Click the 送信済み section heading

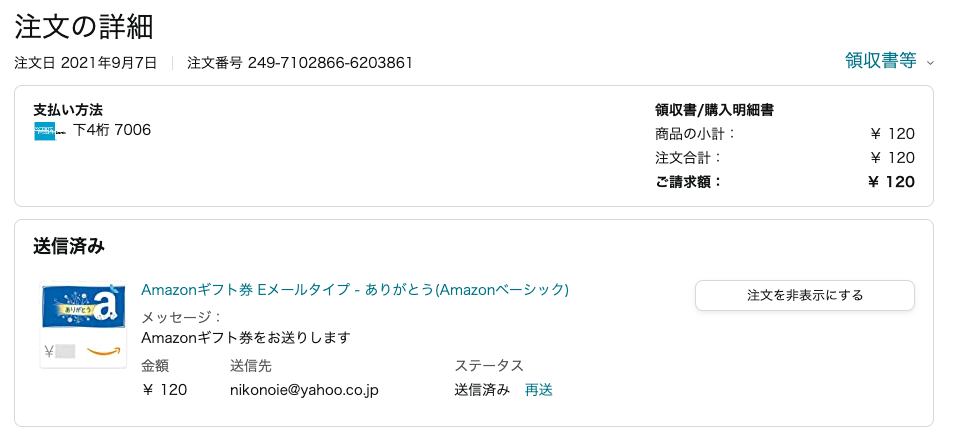coord(69,246)
